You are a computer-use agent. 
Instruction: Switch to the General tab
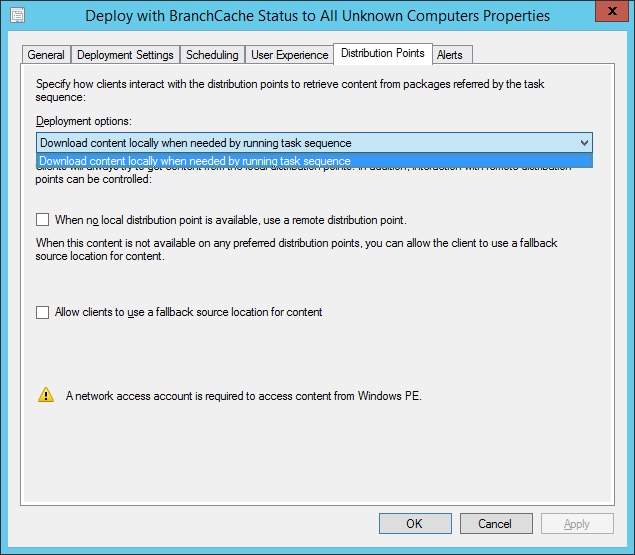46,55
